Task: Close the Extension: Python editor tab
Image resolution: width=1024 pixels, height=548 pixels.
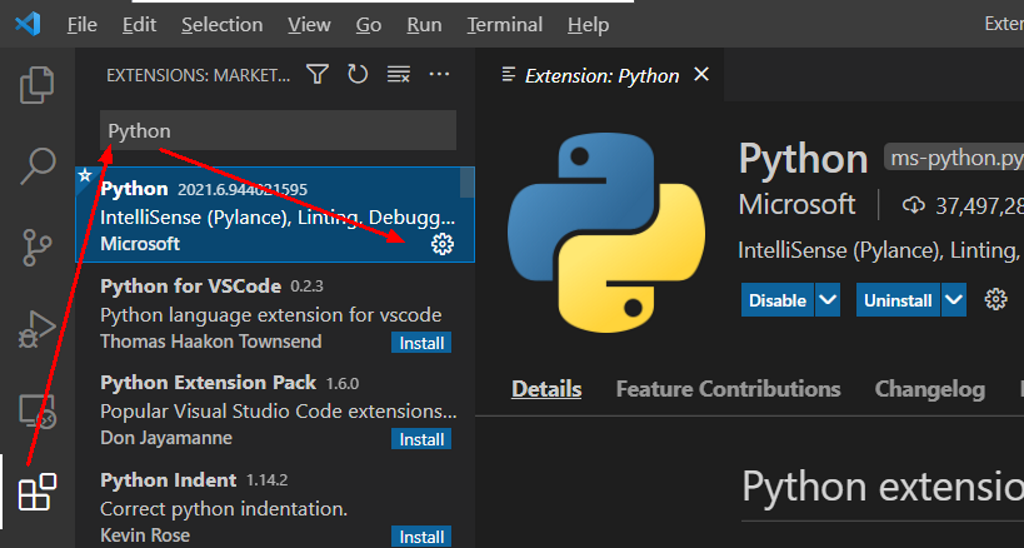Action: click(x=702, y=75)
